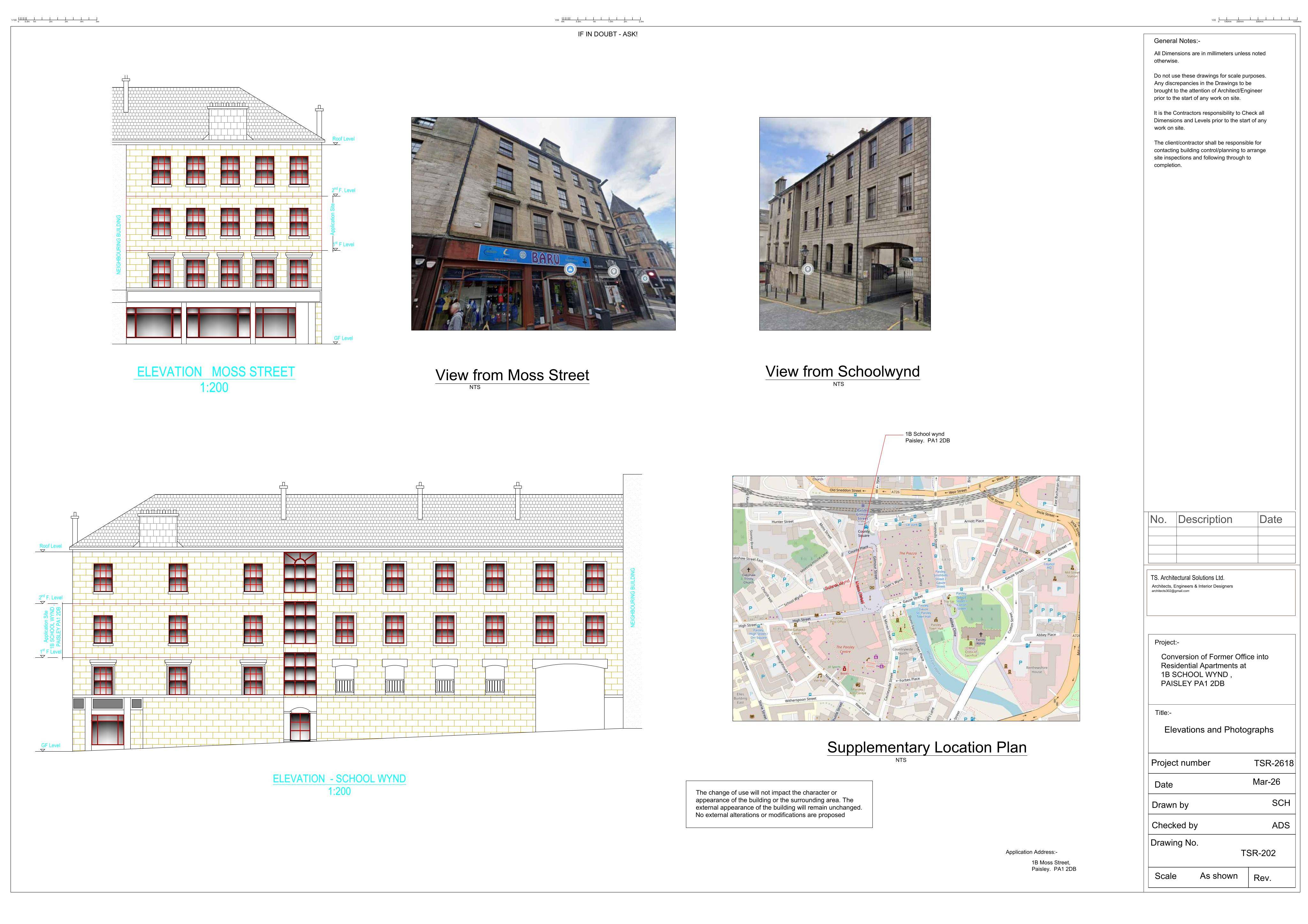1308x924 pixels.
Task: Select 'Roof Level' marker on Moss Street elevation
Action: [x=344, y=139]
